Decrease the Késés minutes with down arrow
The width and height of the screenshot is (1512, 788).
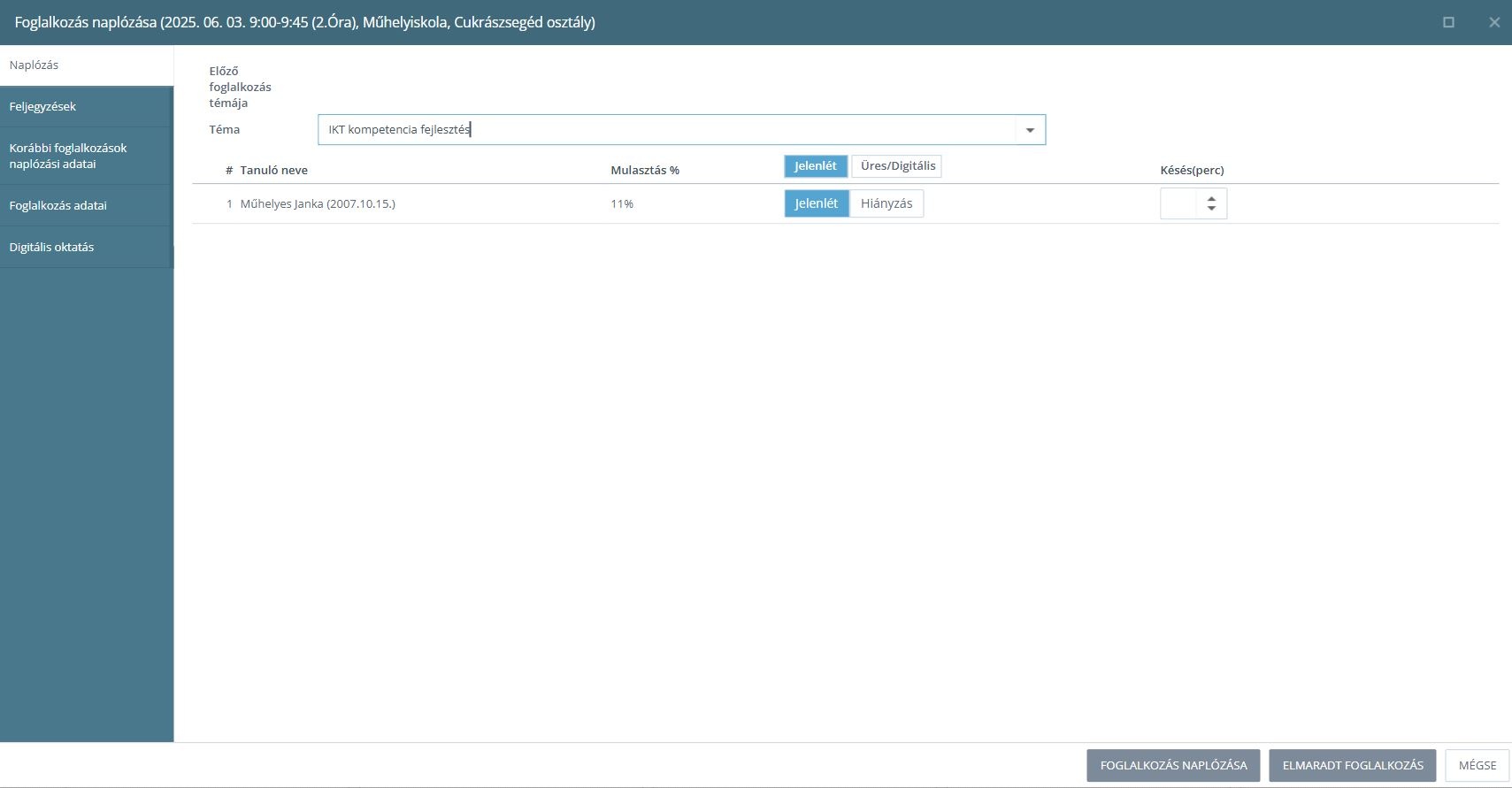1211,209
